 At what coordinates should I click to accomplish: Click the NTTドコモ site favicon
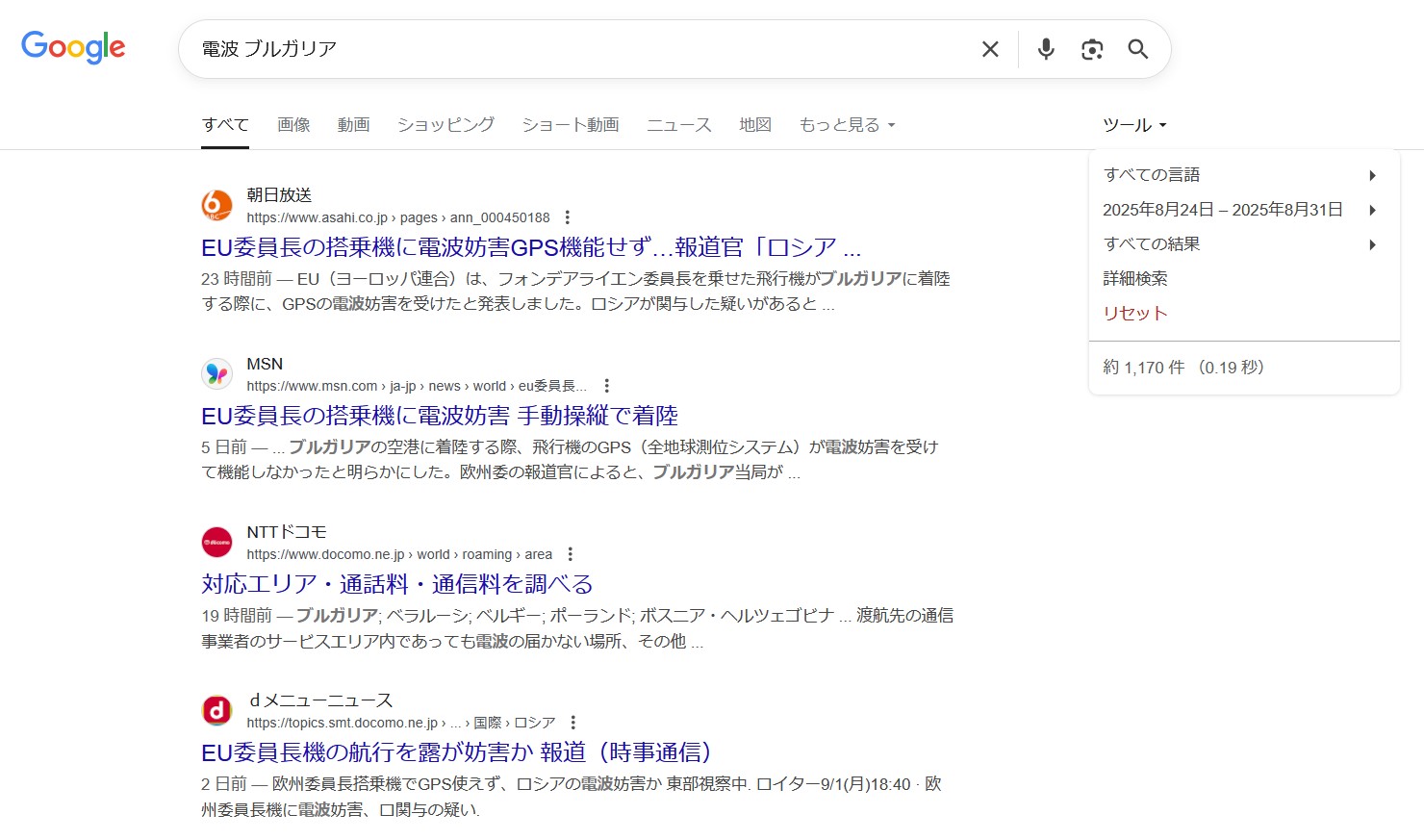pyautogui.click(x=217, y=542)
